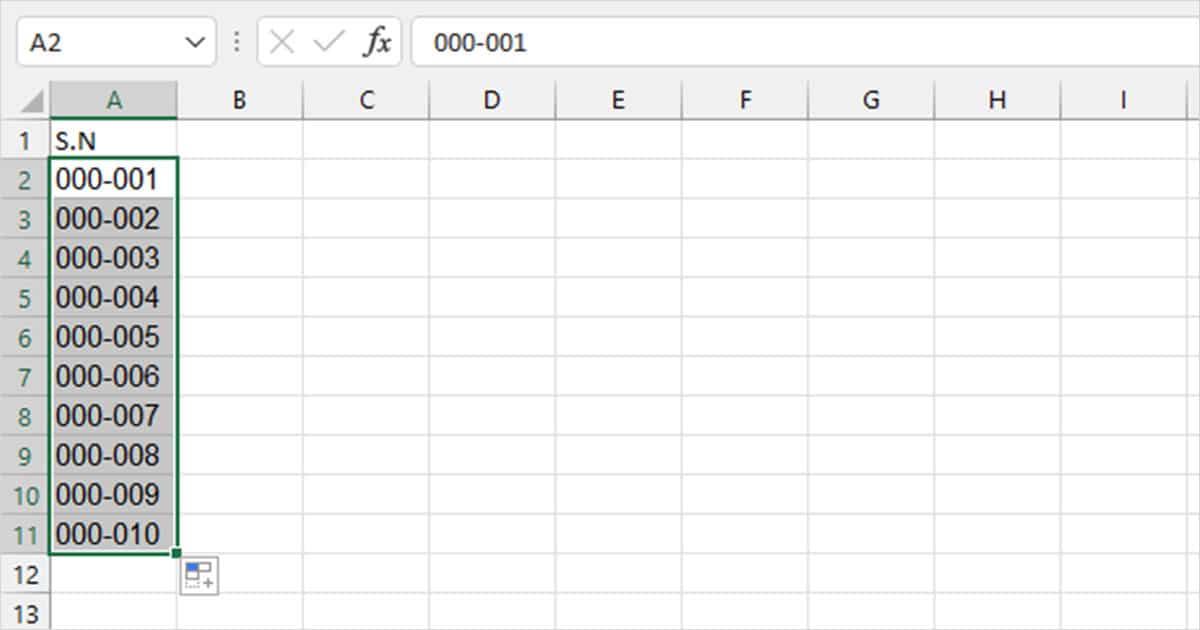This screenshot has height=630, width=1200.
Task: Select cell with value 000-007
Action: point(113,417)
